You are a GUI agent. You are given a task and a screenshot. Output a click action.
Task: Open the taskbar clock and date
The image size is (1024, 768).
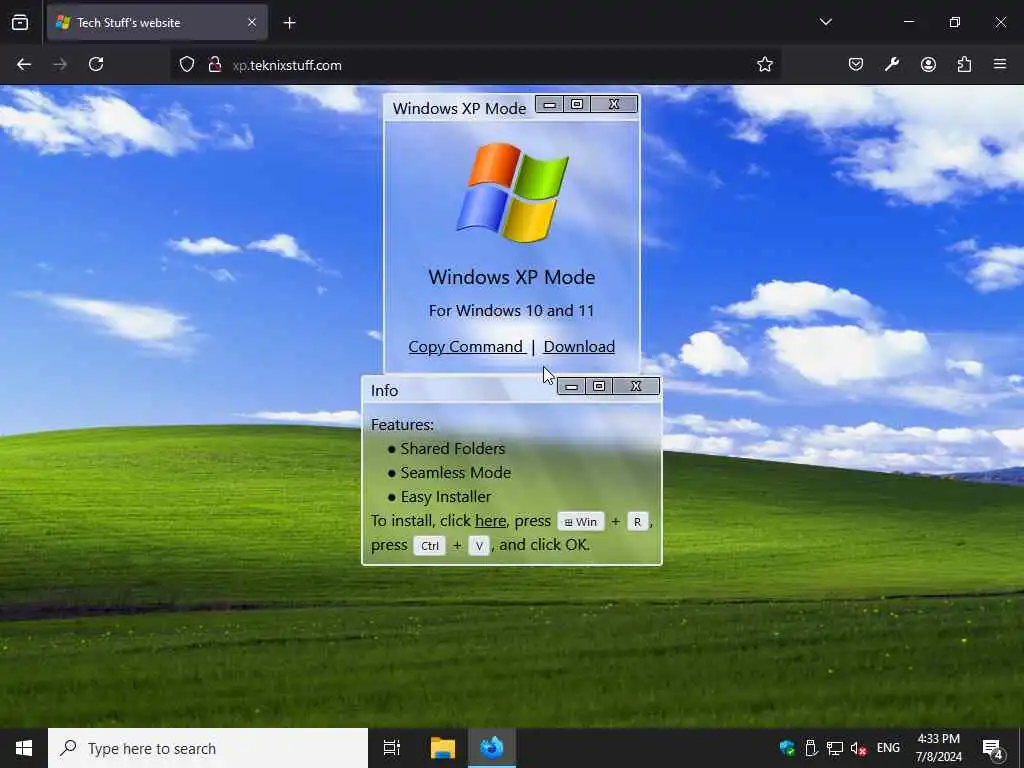(938, 748)
